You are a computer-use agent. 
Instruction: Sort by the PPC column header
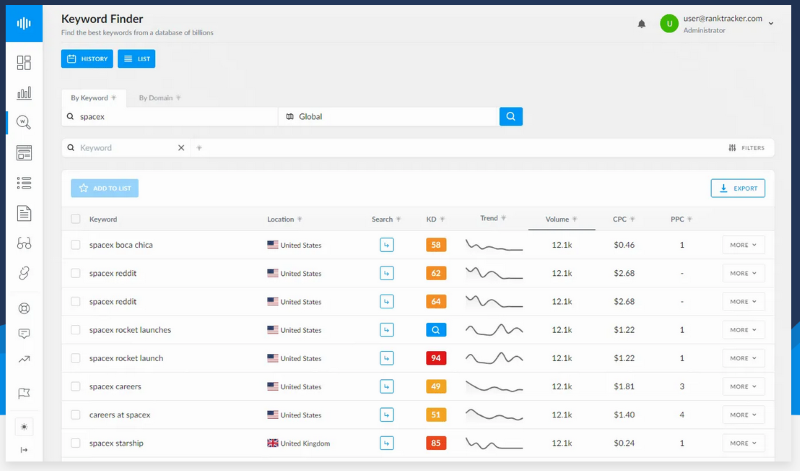[681, 219]
